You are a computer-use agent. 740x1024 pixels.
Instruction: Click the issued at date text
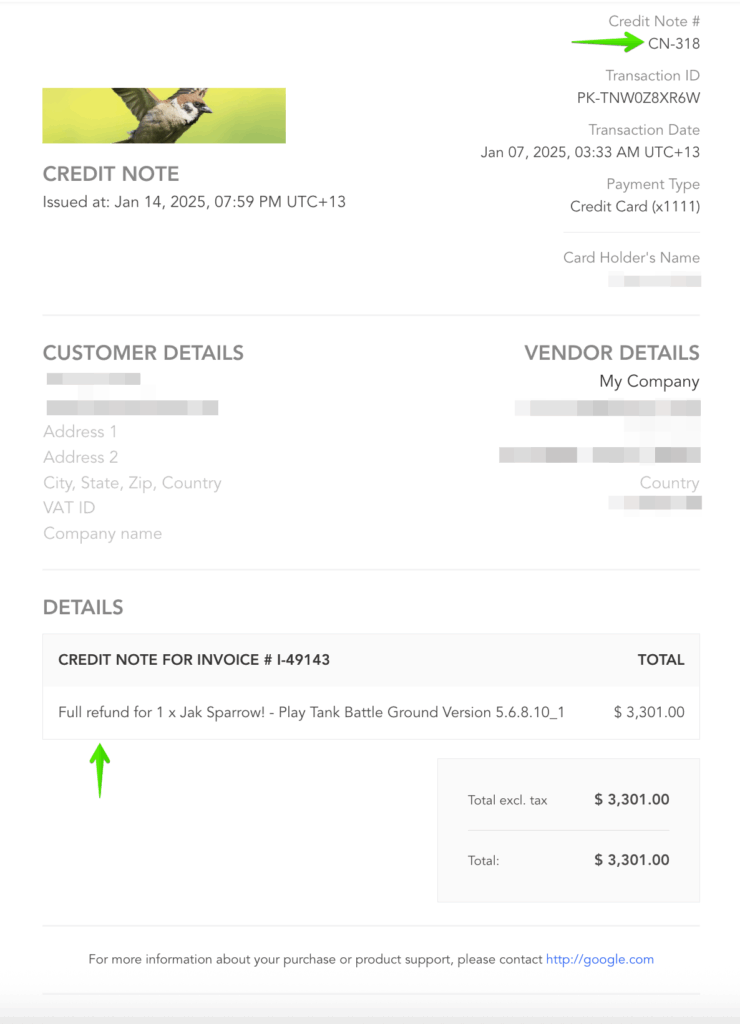(x=194, y=201)
